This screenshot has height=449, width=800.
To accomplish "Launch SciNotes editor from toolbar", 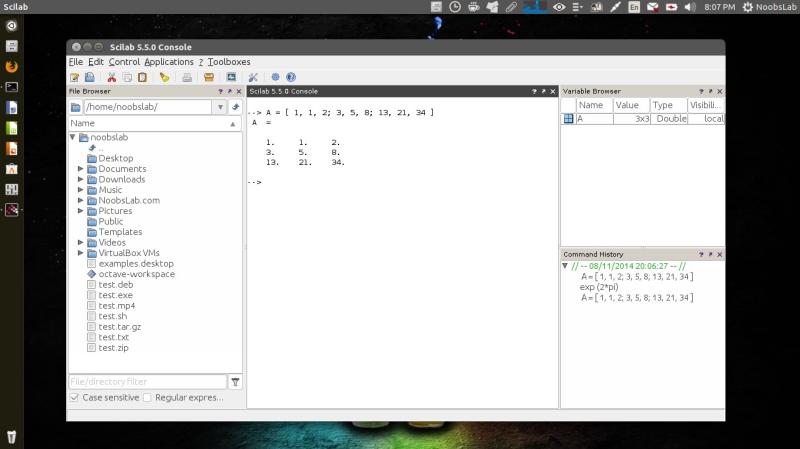I will click(x=75, y=78).
